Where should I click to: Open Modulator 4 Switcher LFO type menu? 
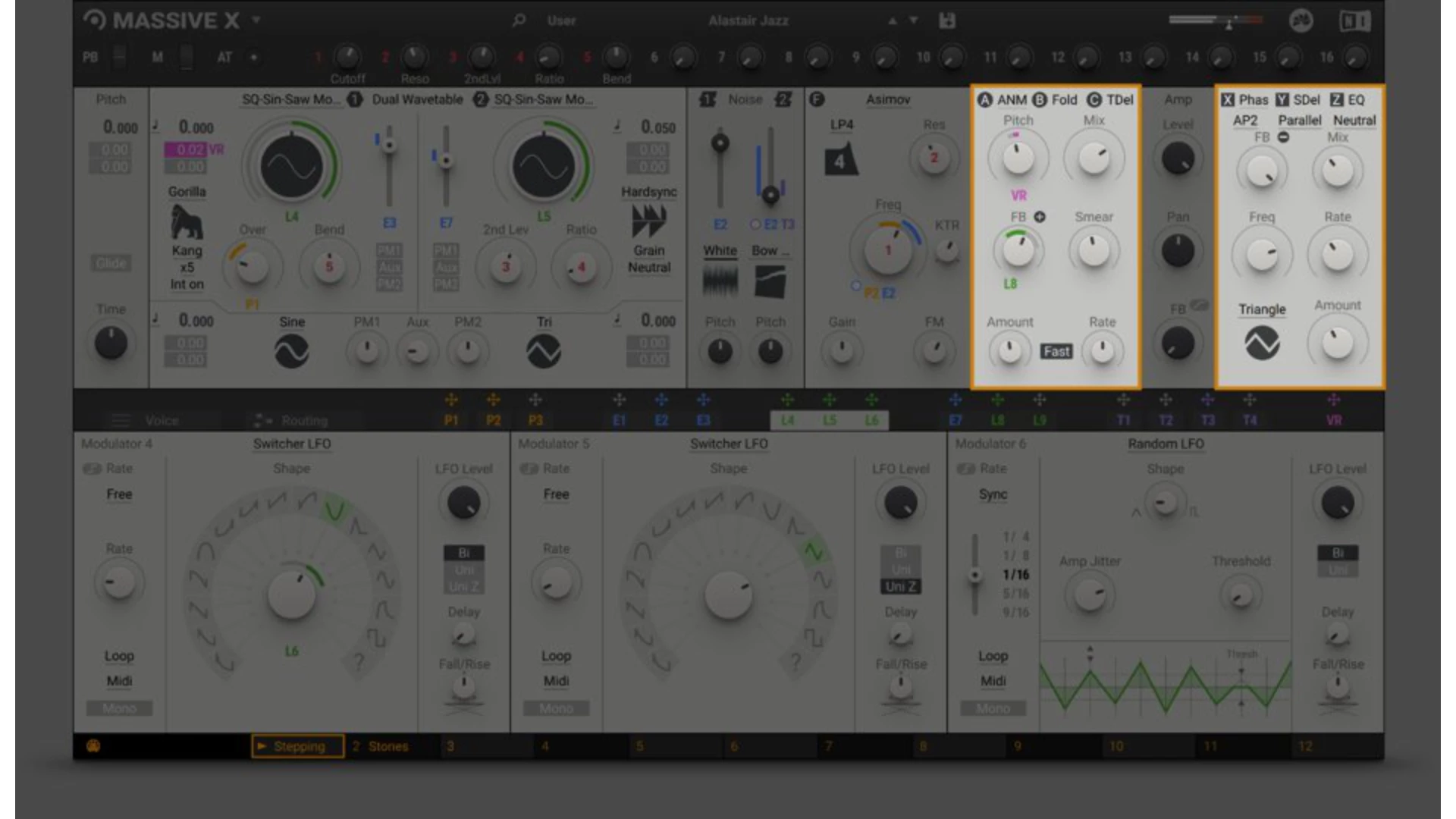[x=292, y=444]
